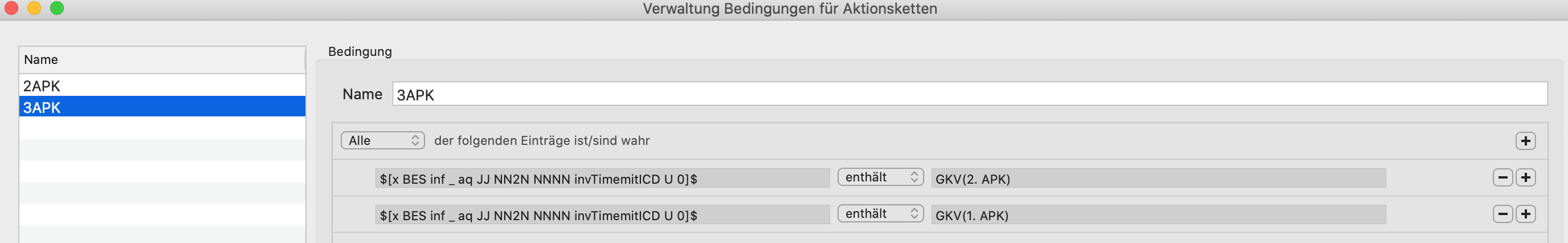
Task: Click the value field containing GKV(1. APK)
Action: 1158,214
